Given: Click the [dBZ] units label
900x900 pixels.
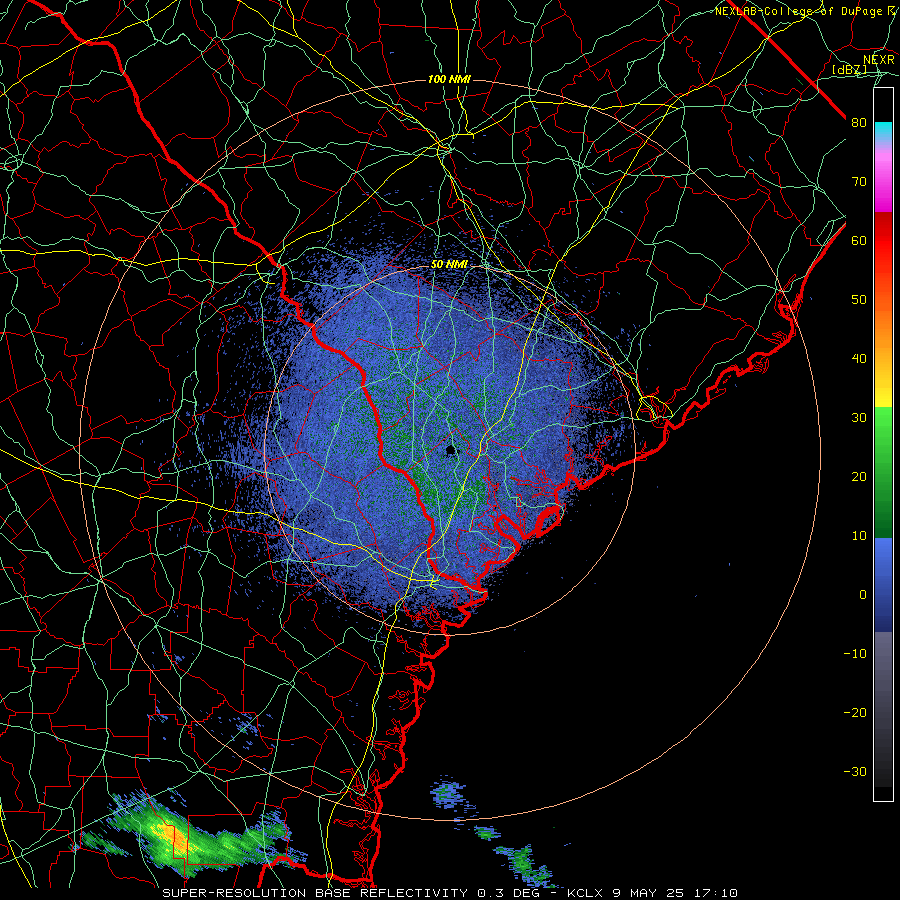Looking at the screenshot, I should point(849,69).
